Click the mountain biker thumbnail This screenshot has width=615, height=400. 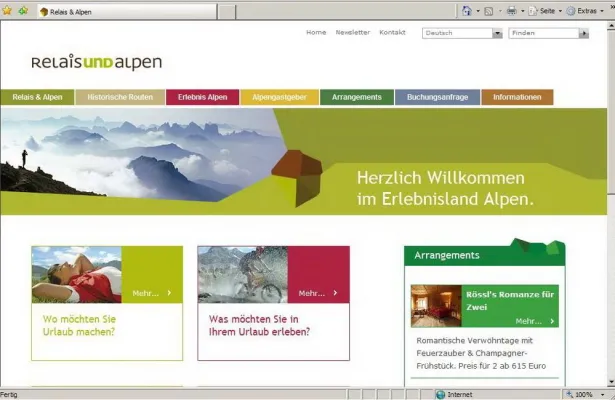click(x=243, y=275)
